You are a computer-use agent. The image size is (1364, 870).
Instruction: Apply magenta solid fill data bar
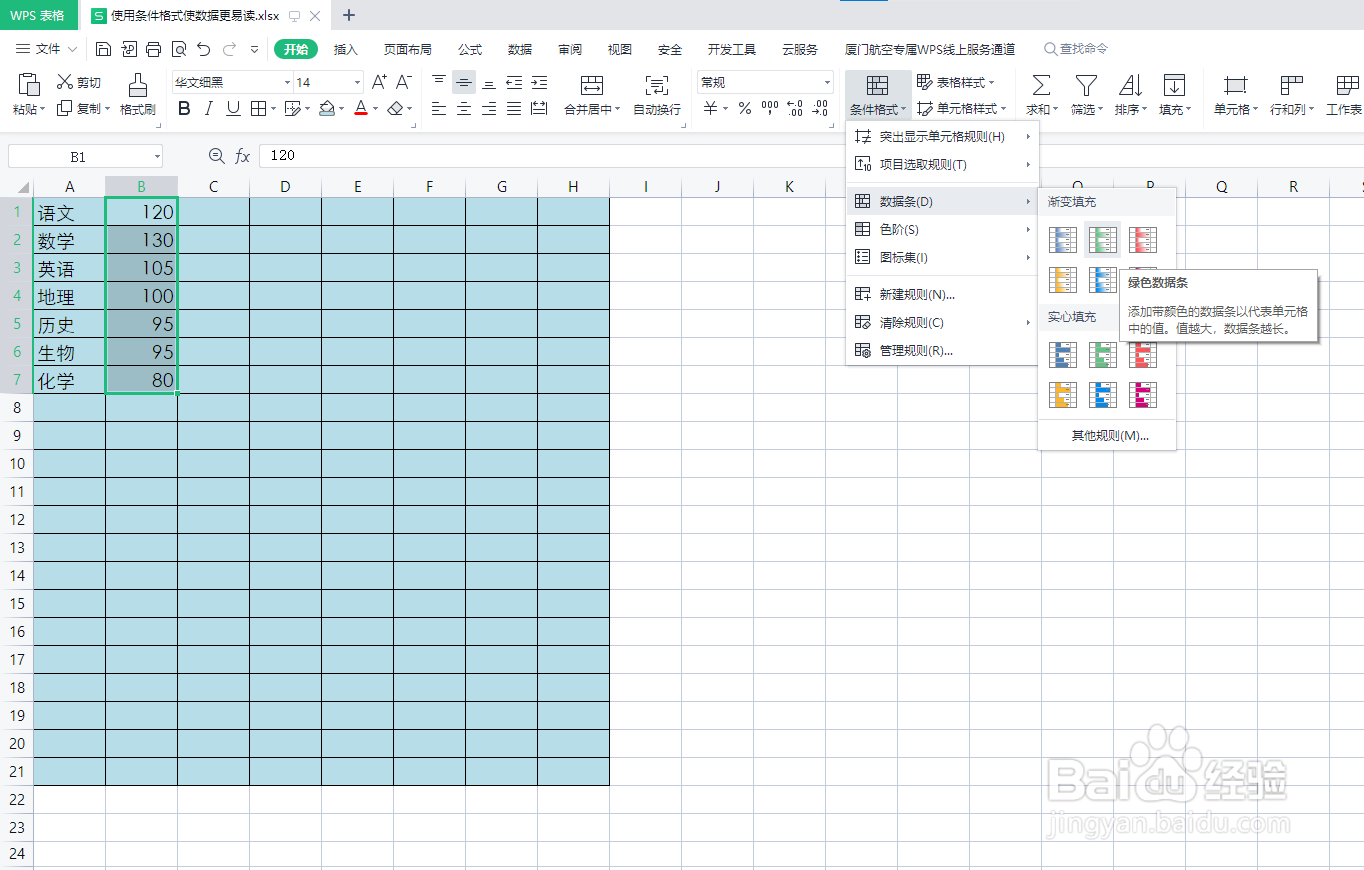pyautogui.click(x=1143, y=395)
